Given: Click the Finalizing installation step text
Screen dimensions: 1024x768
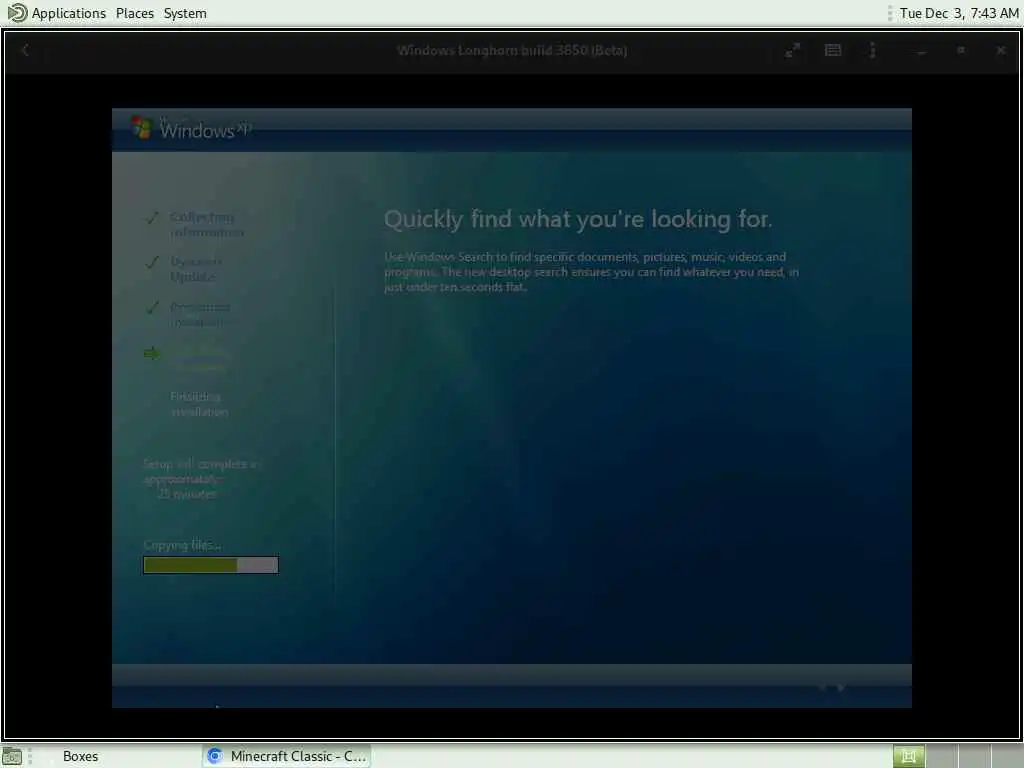Looking at the screenshot, I should click(x=199, y=404).
